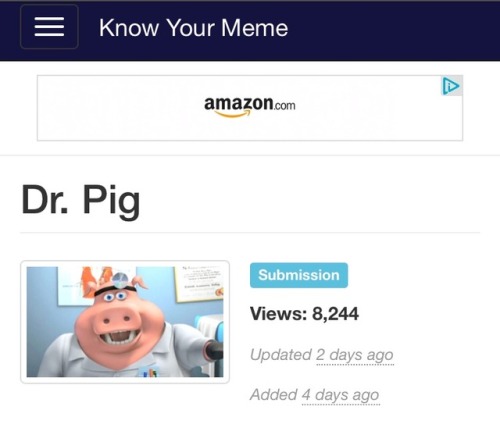Open the amazon.com logo in the banner
The width and height of the screenshot is (500, 442).
(x=250, y=107)
